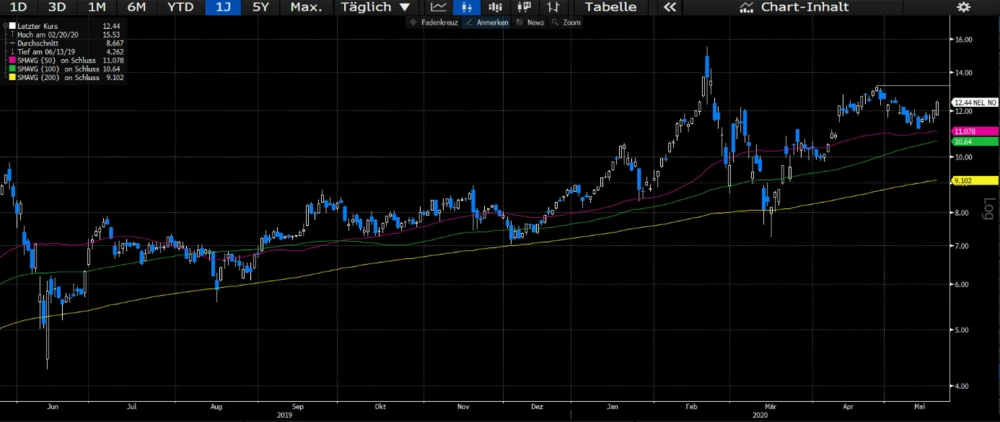This screenshot has height=422, width=1000.
Task: Open chart settings gear icon
Action: click(963, 7)
